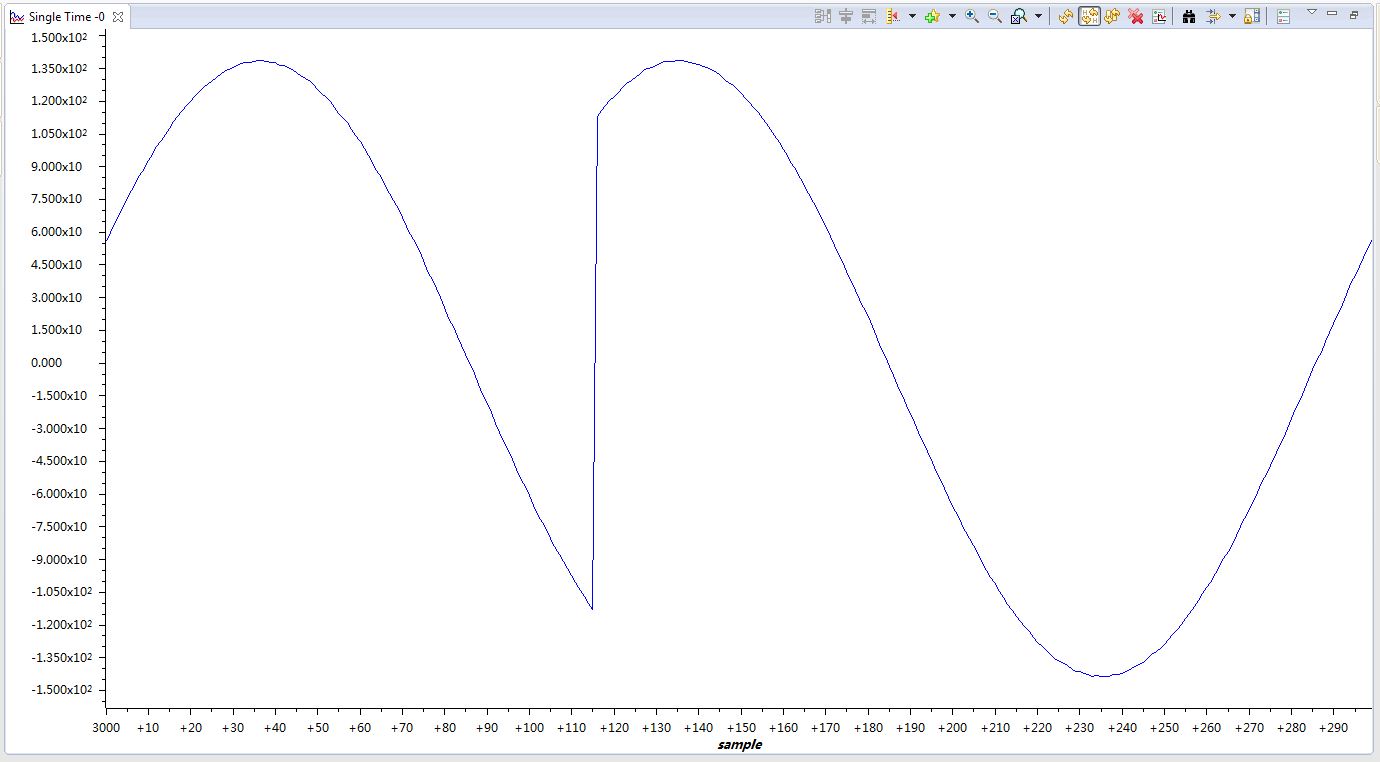Click the negative '-4.500x10' y-axis label
This screenshot has height=762, width=1380.
[x=59, y=461]
